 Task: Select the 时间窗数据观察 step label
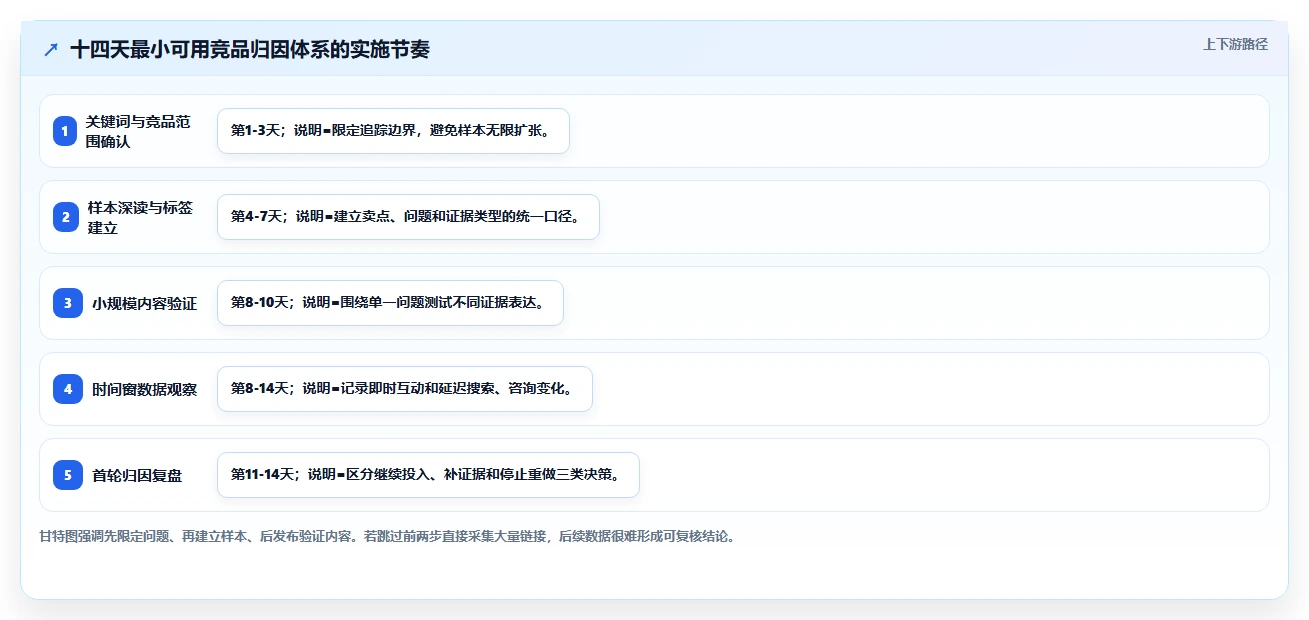pyautogui.click(x=145, y=389)
